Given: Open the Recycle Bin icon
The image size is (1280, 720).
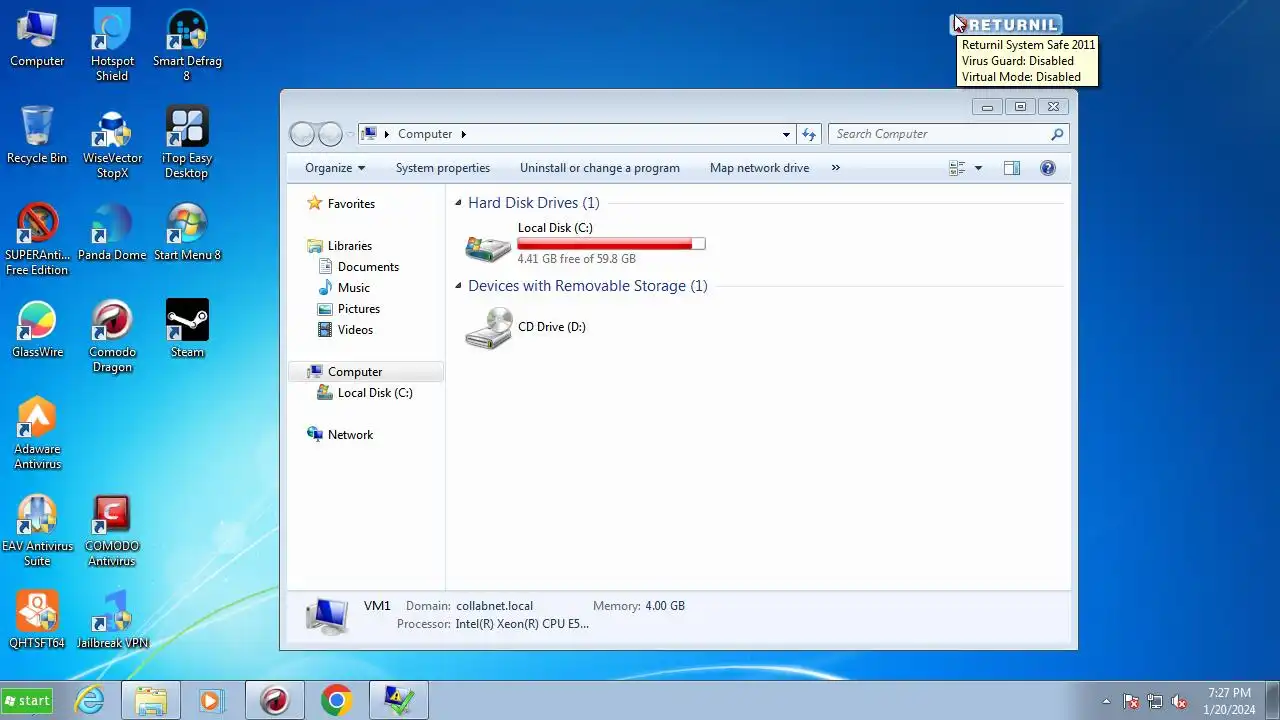Looking at the screenshot, I should (x=37, y=136).
